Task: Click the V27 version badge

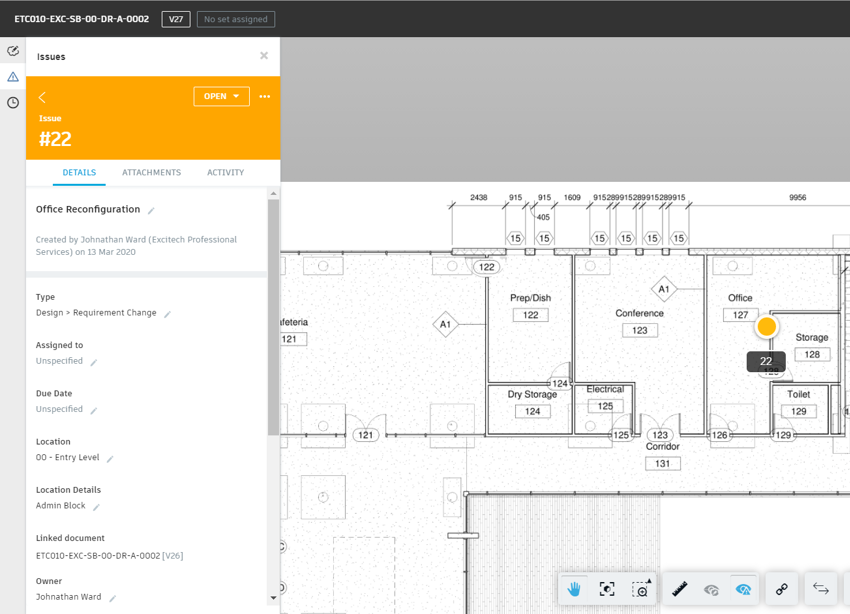Action: point(176,19)
